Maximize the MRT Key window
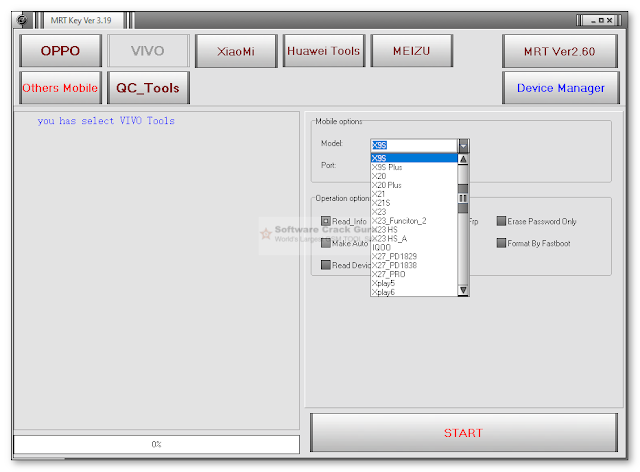The image size is (640, 472). [601, 20]
